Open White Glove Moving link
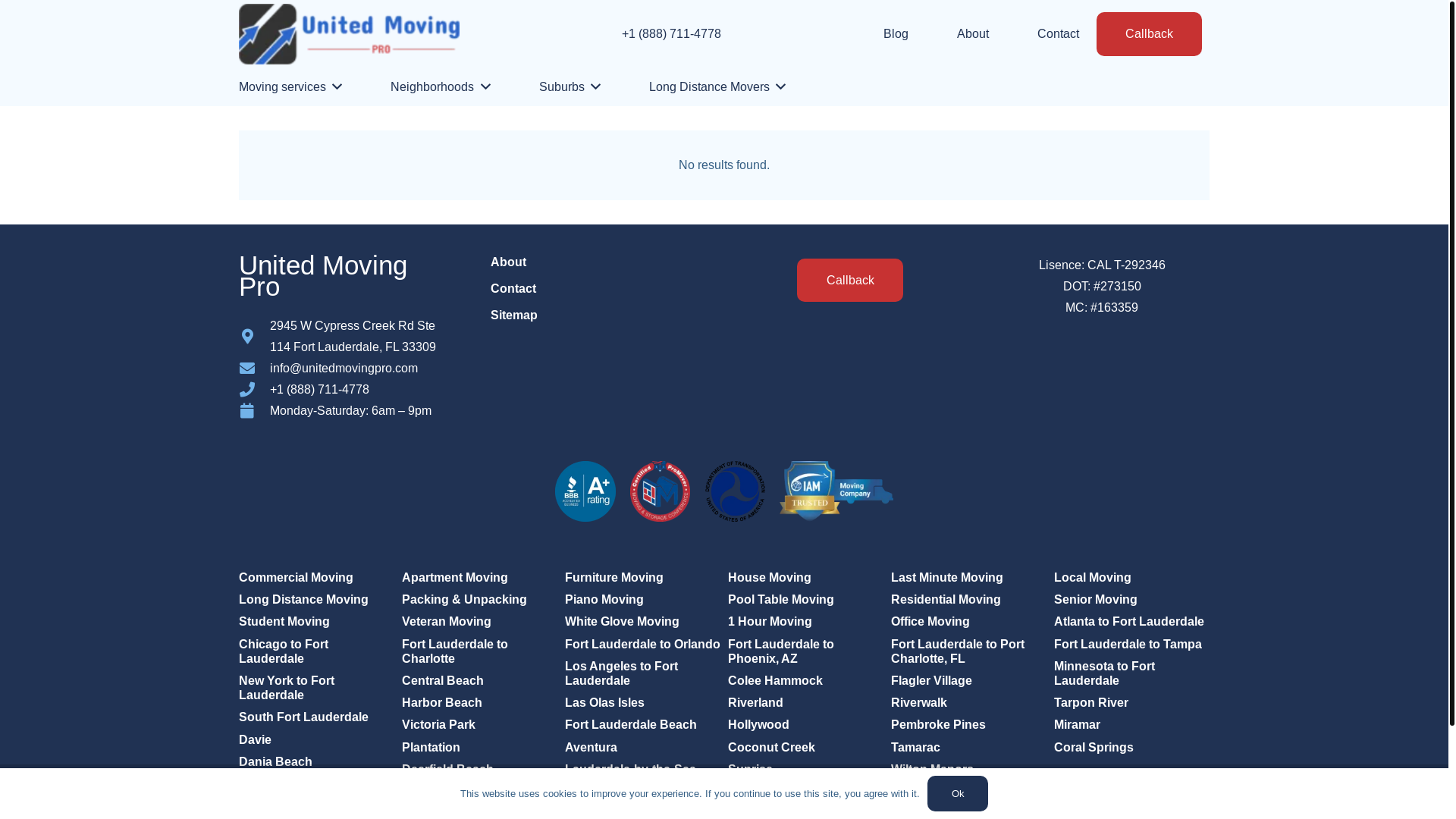Image resolution: width=1456 pixels, height=819 pixels. pyautogui.click(x=622, y=622)
